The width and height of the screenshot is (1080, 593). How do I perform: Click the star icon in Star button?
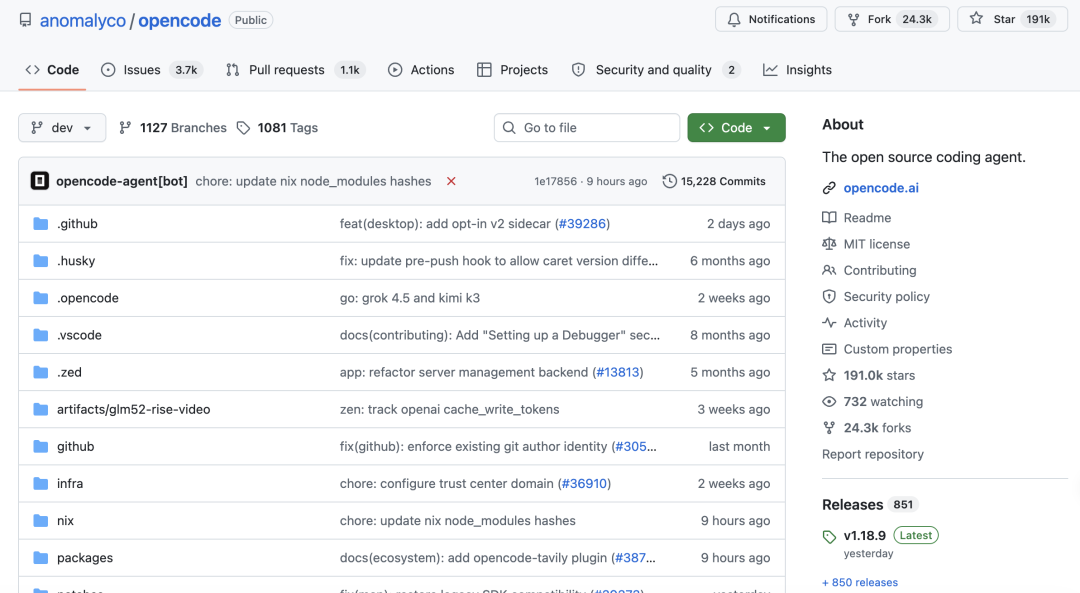coord(977,19)
